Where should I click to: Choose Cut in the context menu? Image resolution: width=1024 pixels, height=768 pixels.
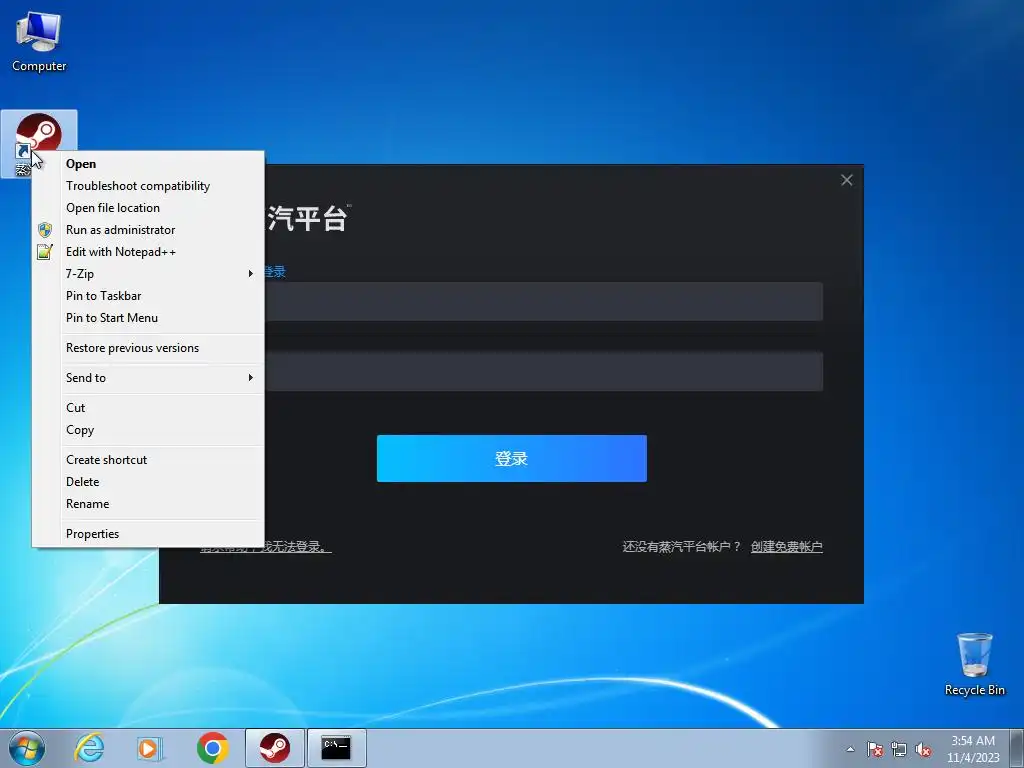149,408
